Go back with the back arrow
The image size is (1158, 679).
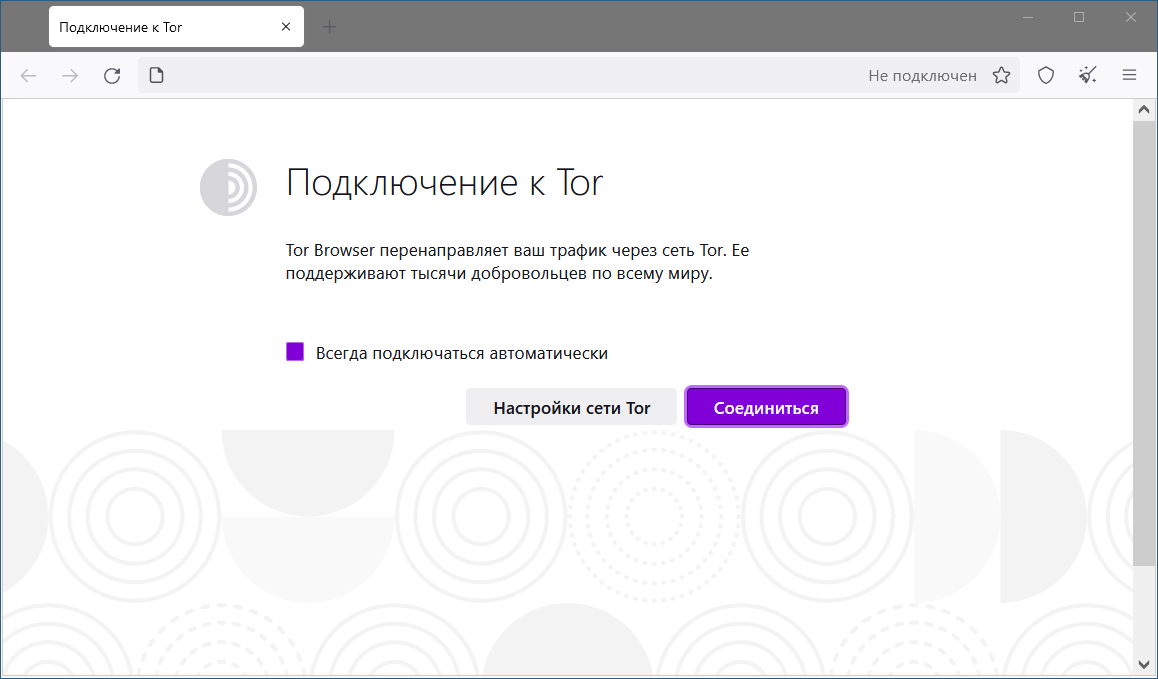point(28,75)
